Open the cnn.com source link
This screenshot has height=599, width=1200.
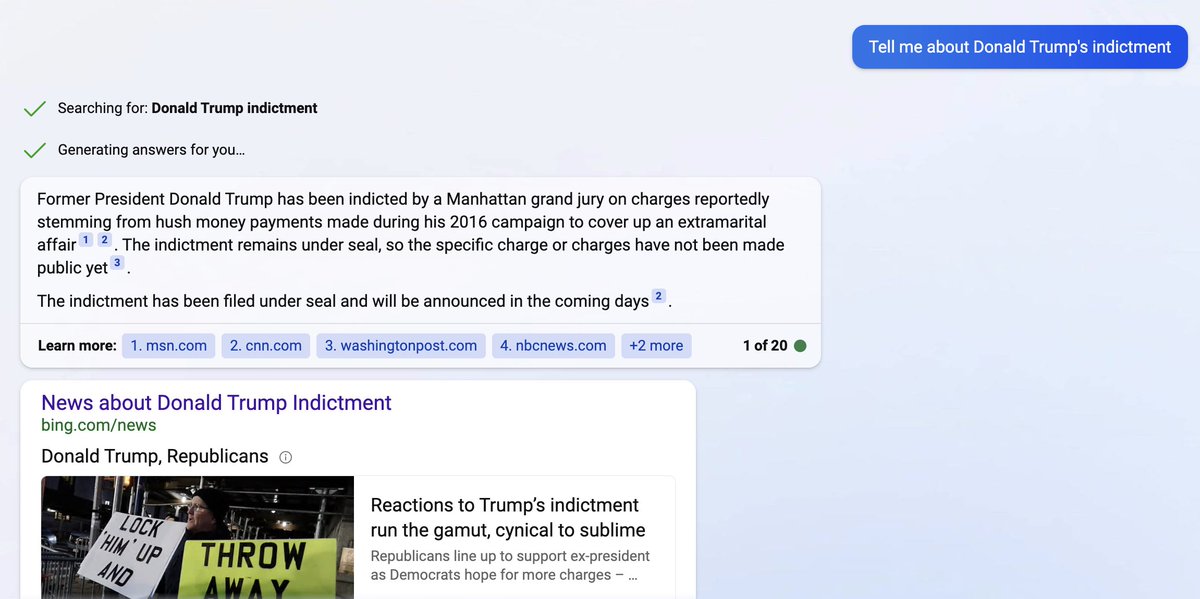click(x=265, y=344)
